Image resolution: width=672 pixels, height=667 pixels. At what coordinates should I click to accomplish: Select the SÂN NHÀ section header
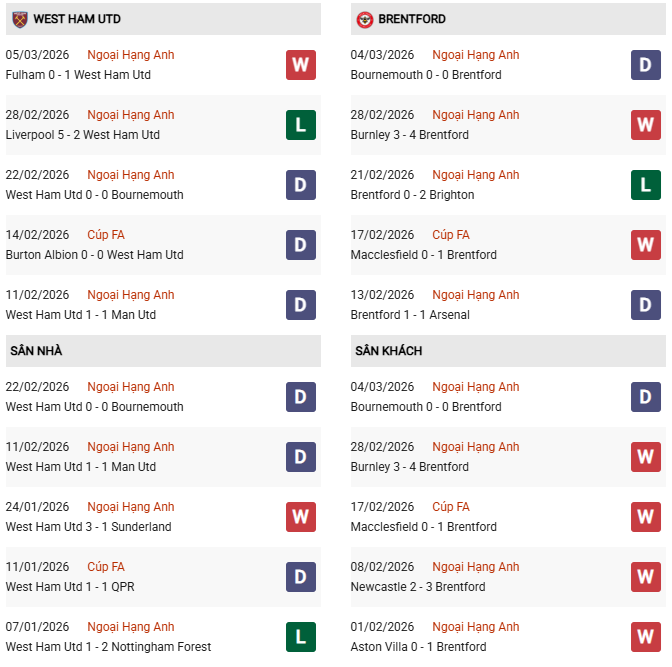coord(36,351)
